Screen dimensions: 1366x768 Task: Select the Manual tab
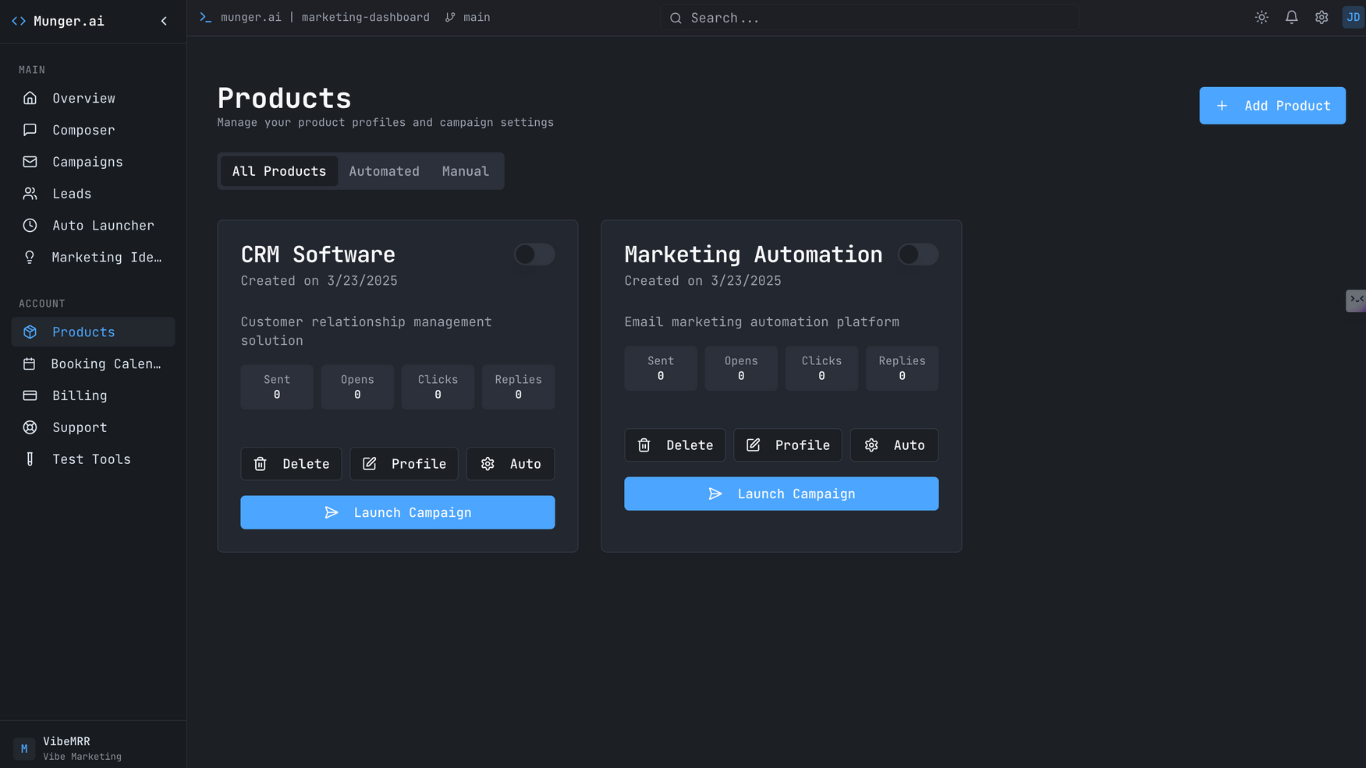point(465,171)
